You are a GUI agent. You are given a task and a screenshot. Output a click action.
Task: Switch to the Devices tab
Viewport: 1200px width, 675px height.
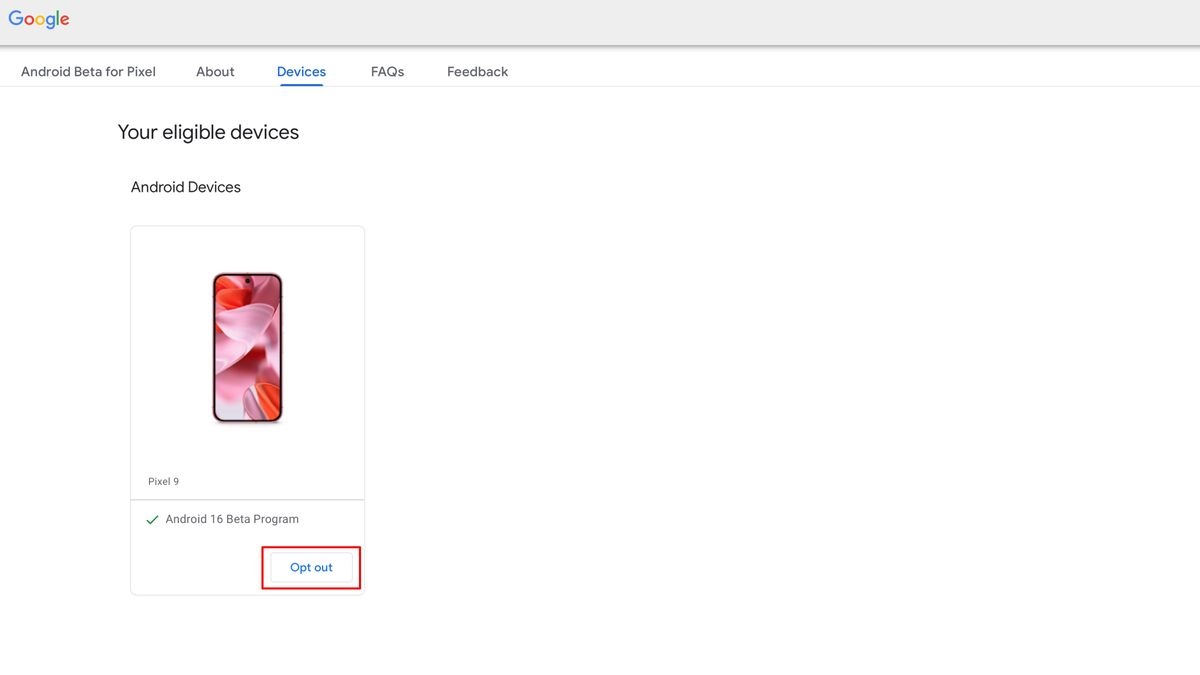tap(301, 72)
